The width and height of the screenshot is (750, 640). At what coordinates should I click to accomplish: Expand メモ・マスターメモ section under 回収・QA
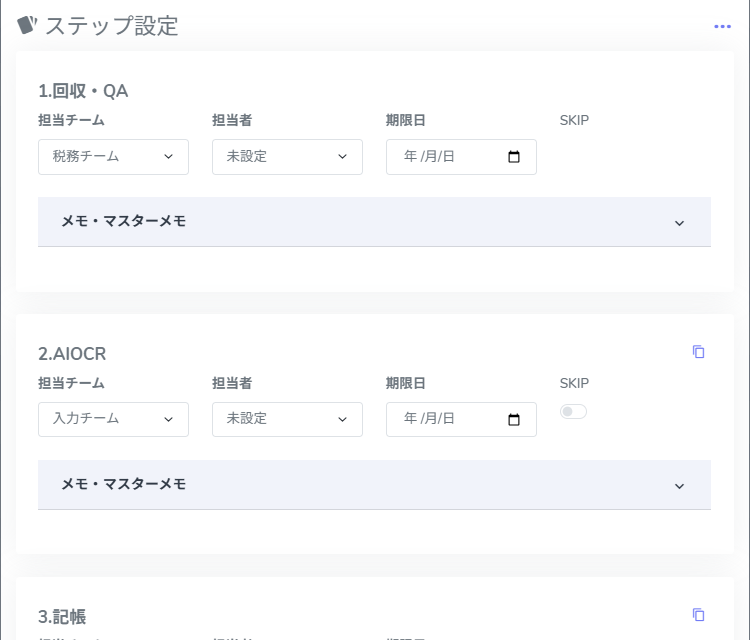coord(374,222)
